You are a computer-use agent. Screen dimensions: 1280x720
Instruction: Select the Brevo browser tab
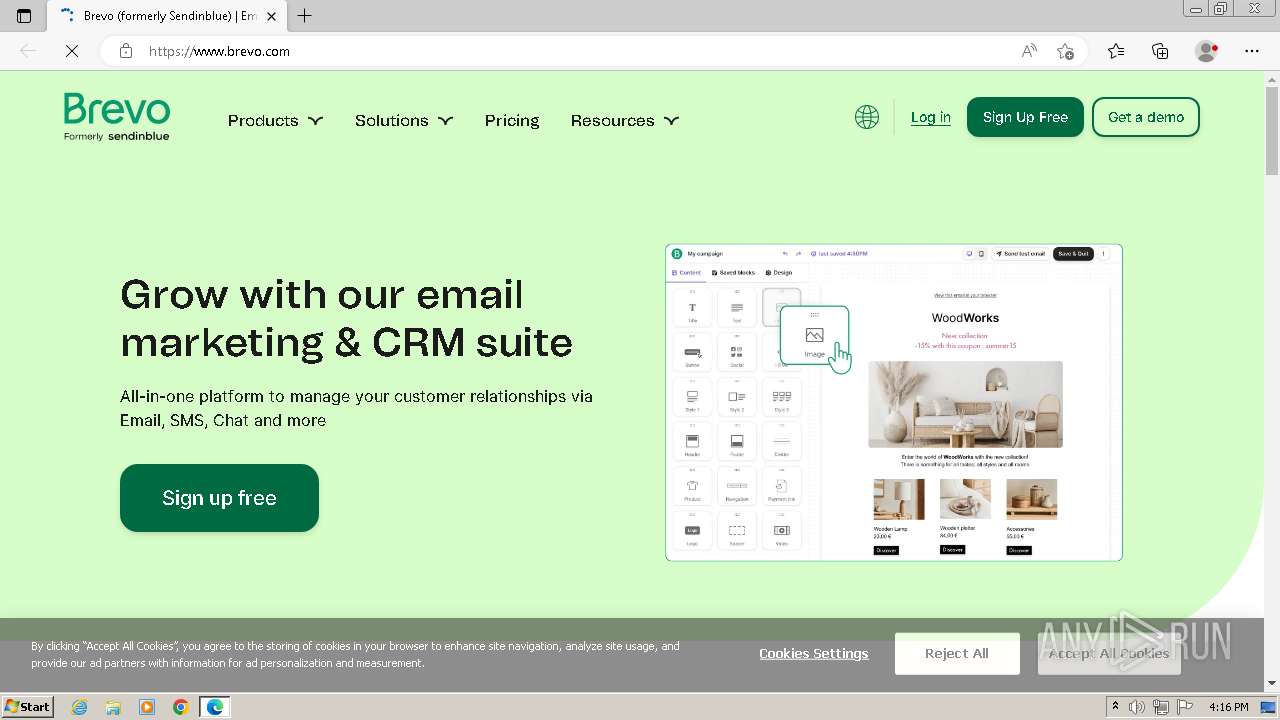click(166, 16)
